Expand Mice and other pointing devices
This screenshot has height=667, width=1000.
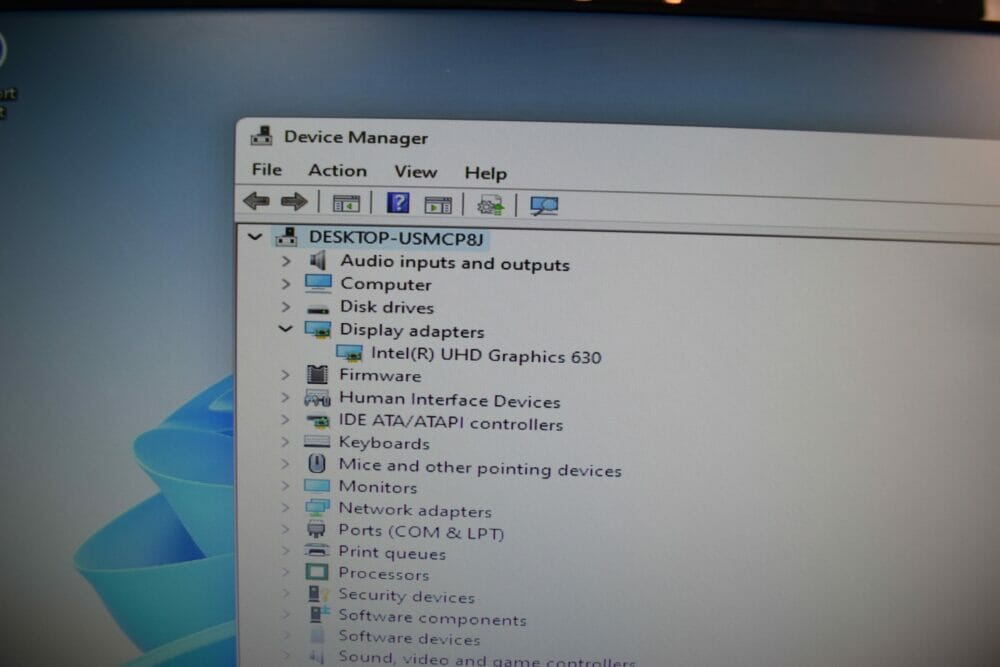[x=286, y=464]
